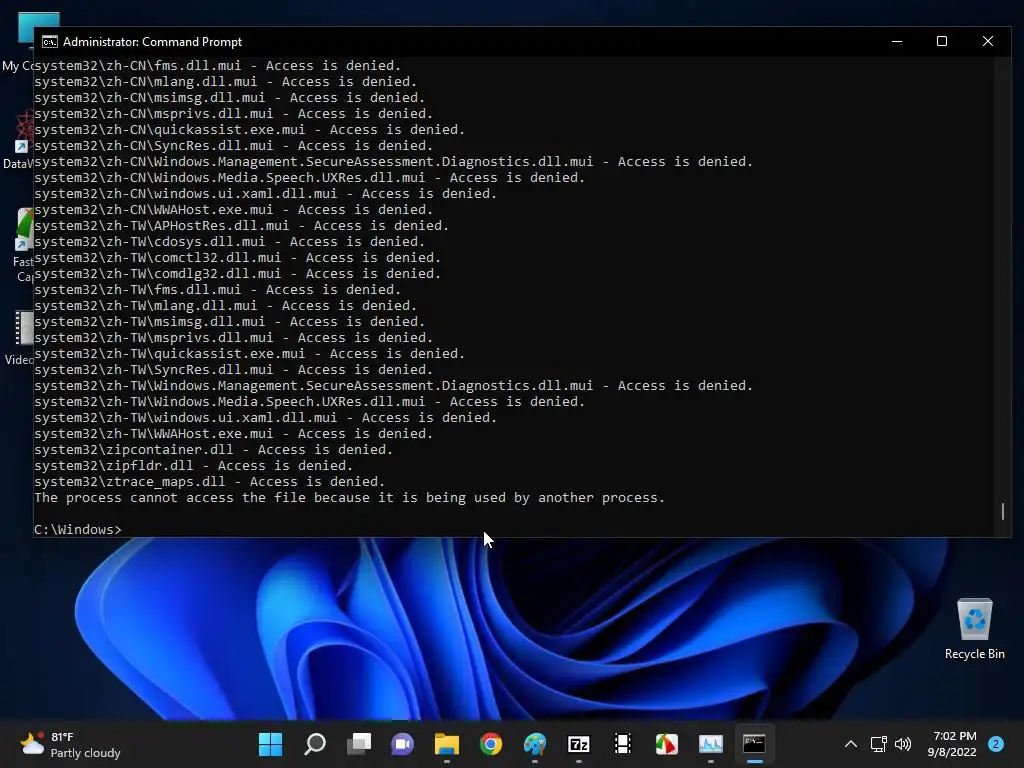Open the Chat app on the taskbar
The width and height of the screenshot is (1024, 768).
[402, 744]
